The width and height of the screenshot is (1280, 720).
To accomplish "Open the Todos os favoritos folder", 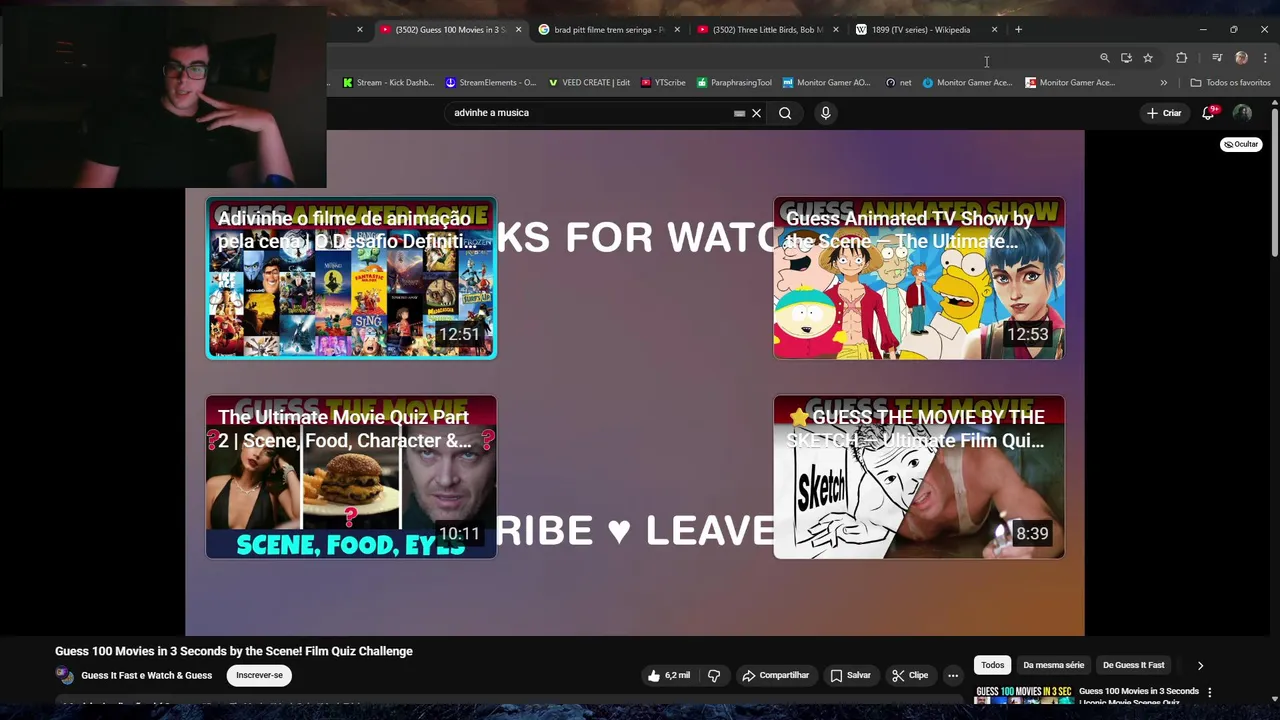I will (1230, 83).
